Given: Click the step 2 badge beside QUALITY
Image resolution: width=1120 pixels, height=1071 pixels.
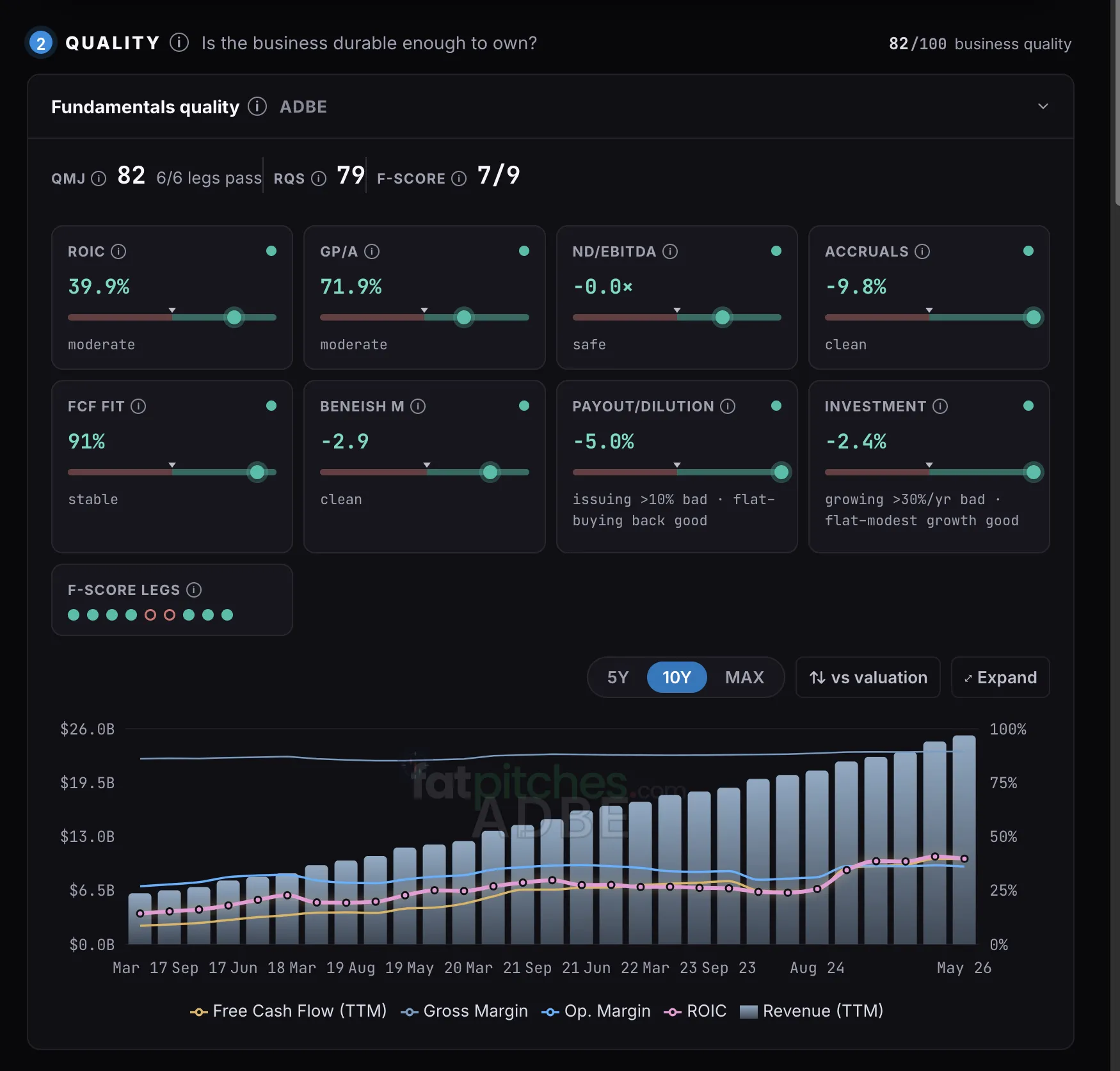Looking at the screenshot, I should click(x=41, y=43).
